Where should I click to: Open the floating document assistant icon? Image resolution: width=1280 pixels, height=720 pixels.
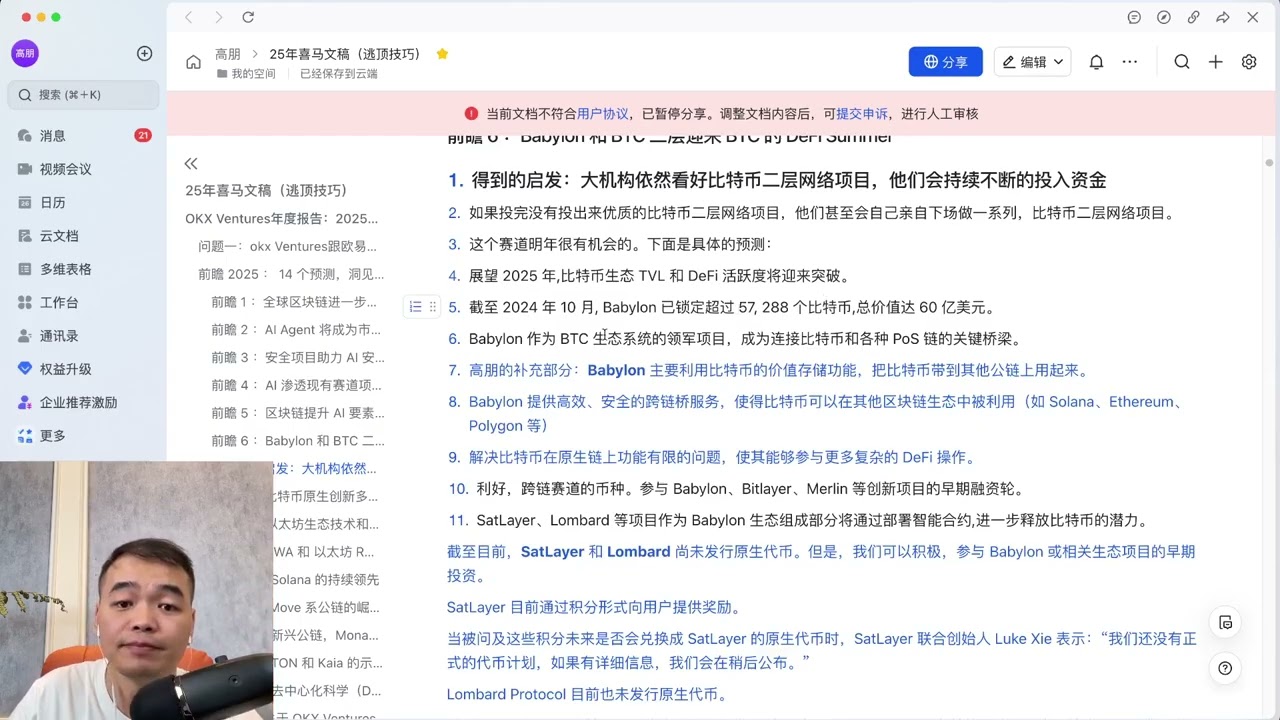(1225, 621)
